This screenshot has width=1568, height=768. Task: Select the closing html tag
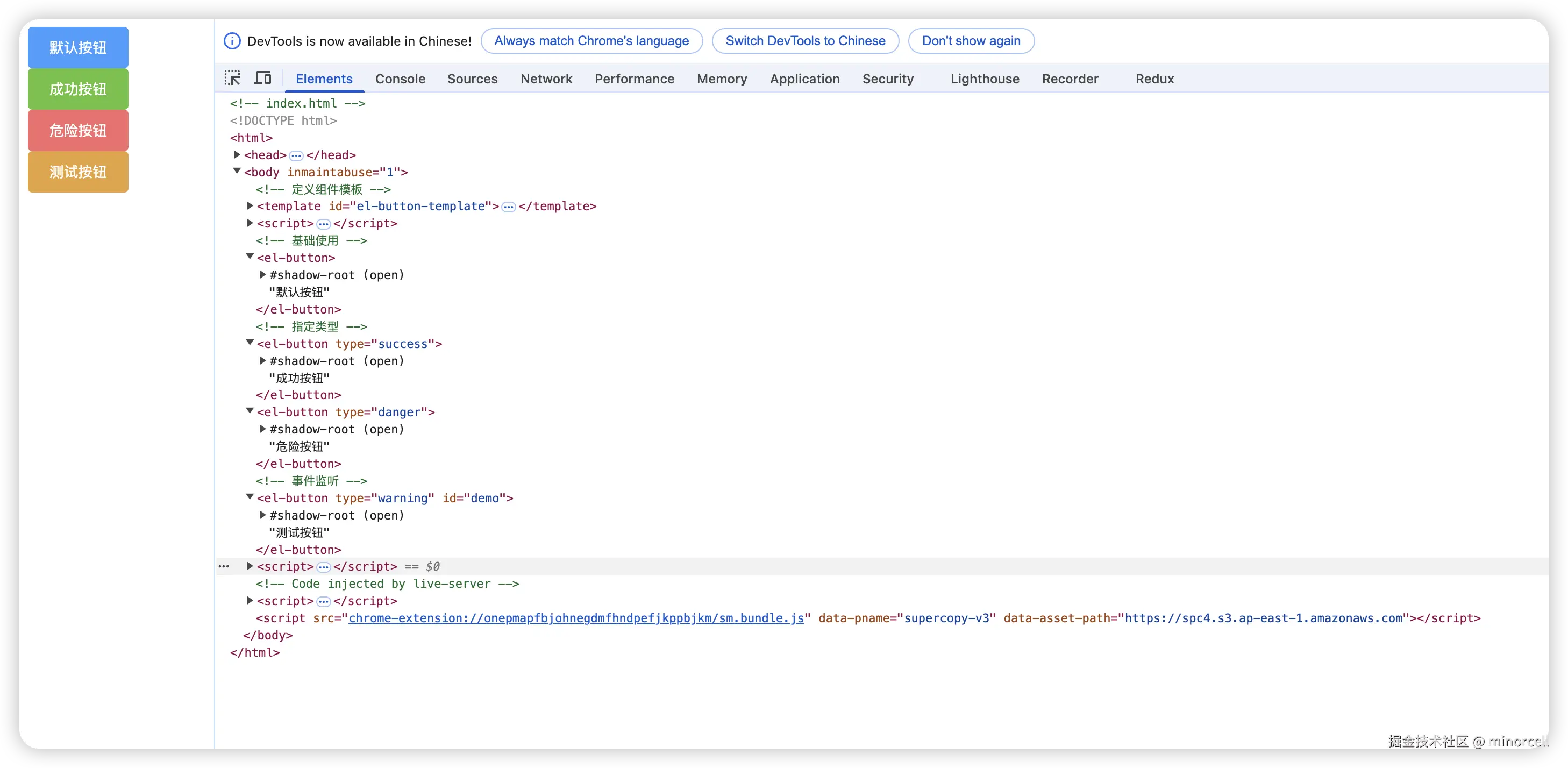254,653
